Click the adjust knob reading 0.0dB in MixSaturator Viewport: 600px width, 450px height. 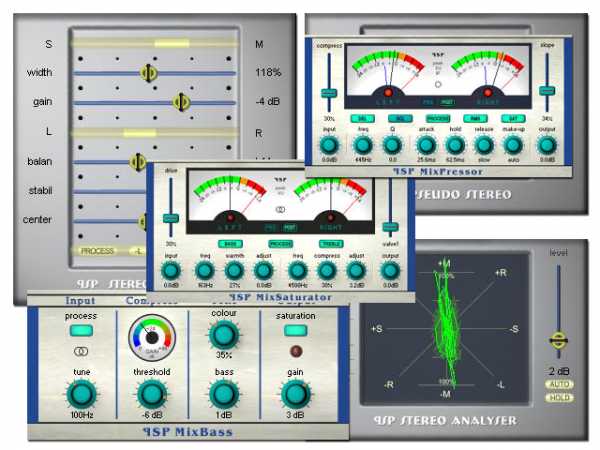(264, 271)
